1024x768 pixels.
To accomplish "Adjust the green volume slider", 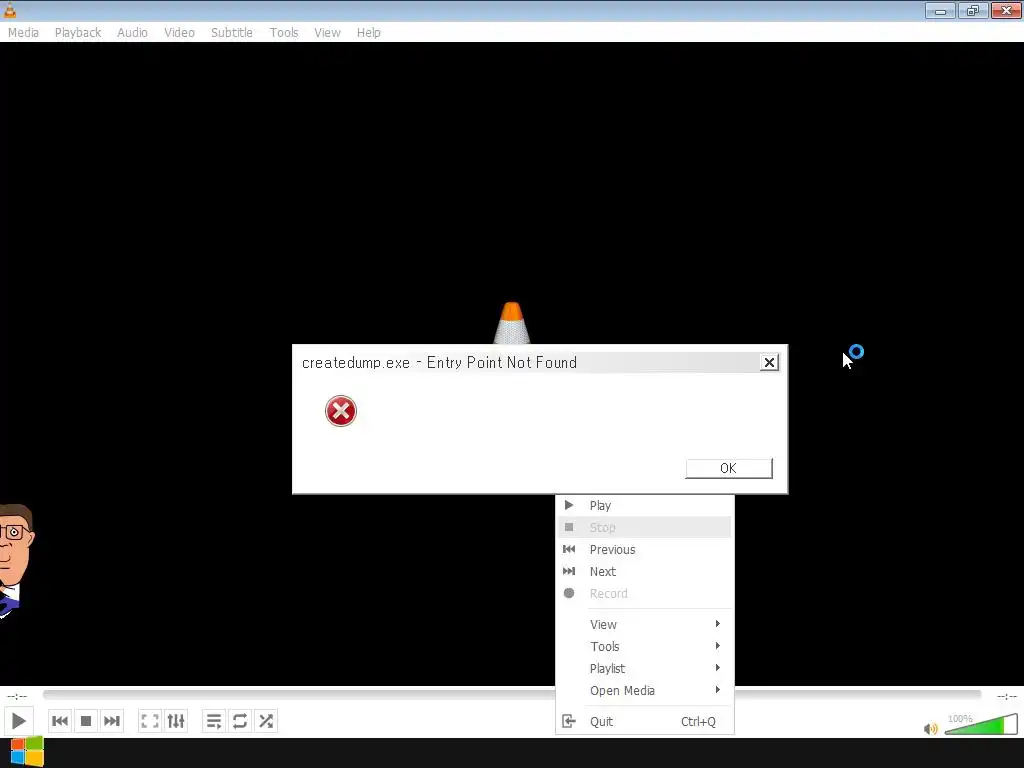I will (x=981, y=724).
